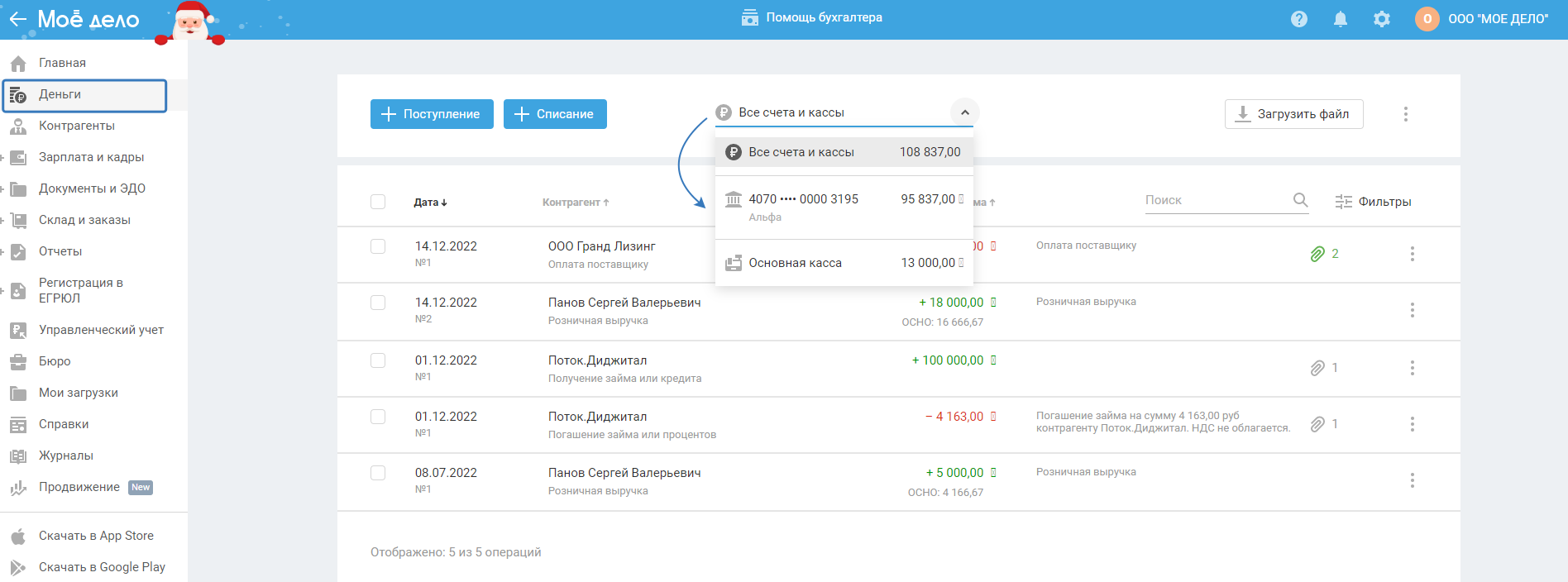Go to Отчеты section in sidebar

coord(60,251)
